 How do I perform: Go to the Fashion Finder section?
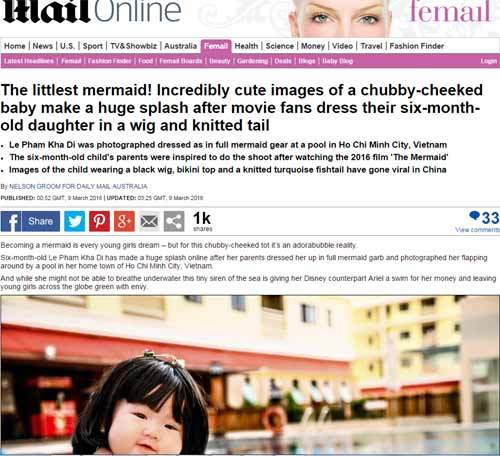pyautogui.click(x=417, y=46)
